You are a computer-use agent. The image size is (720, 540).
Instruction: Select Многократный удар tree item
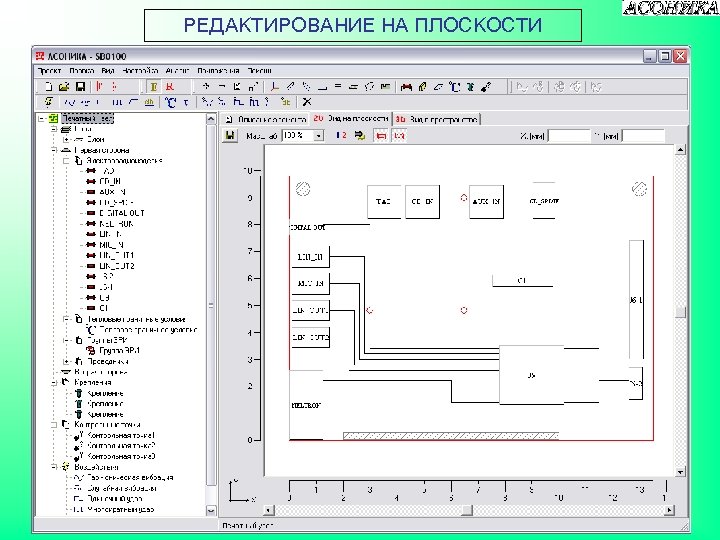coord(120,509)
